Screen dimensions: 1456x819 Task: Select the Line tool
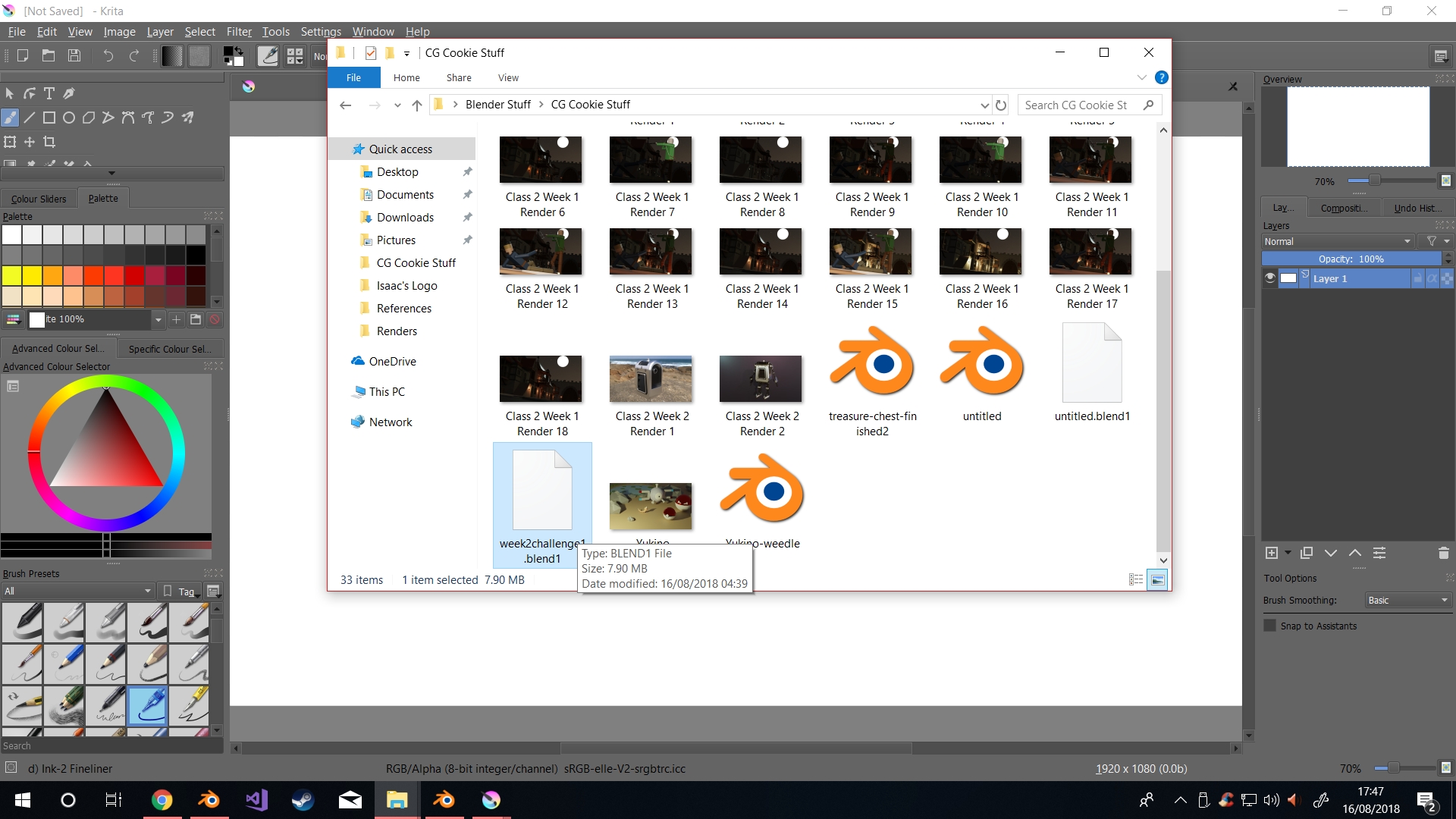[x=30, y=118]
